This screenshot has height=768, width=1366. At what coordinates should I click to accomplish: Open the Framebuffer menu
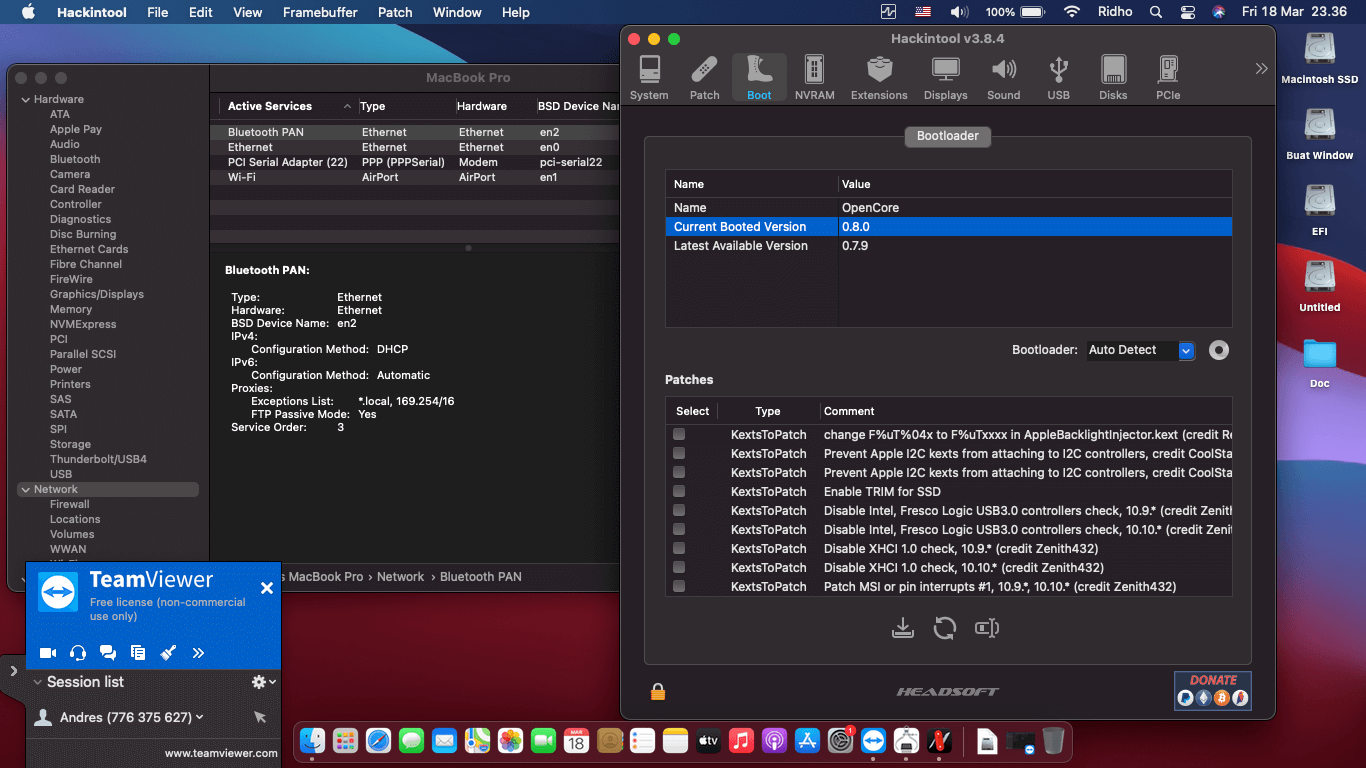(x=320, y=12)
